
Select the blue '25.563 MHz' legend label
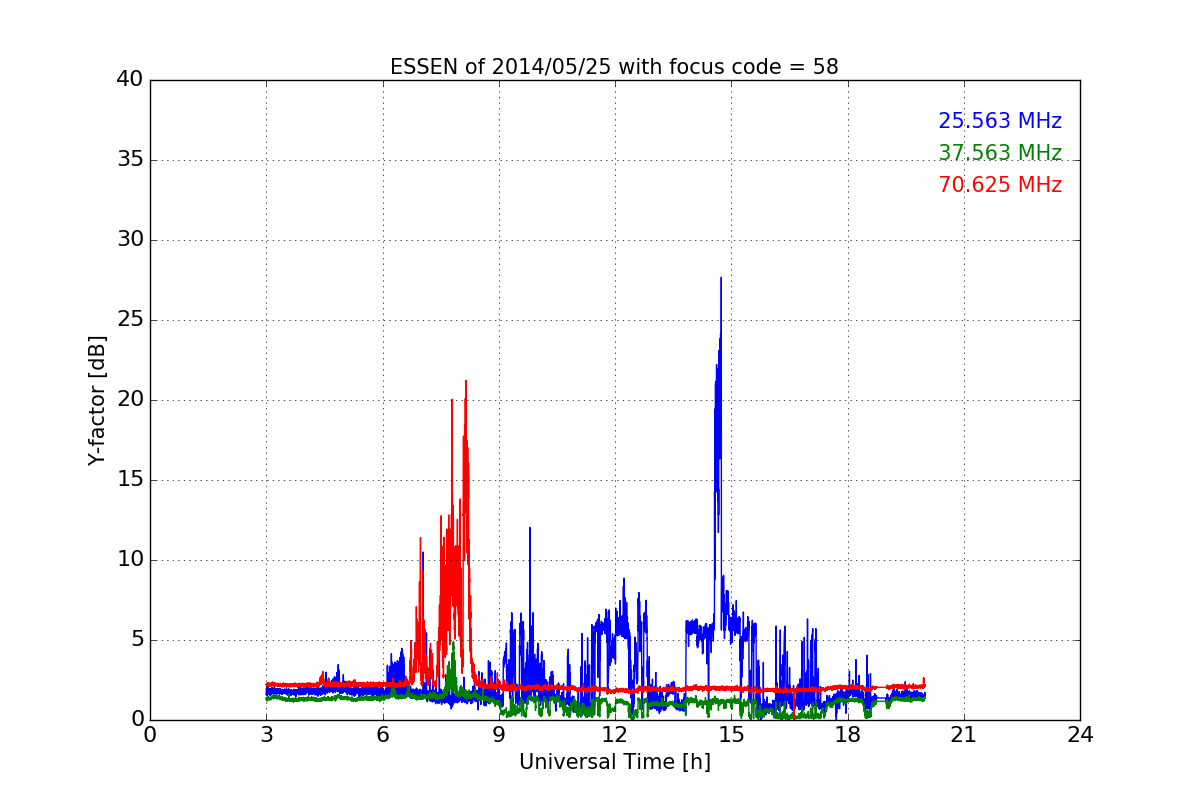click(x=1000, y=121)
